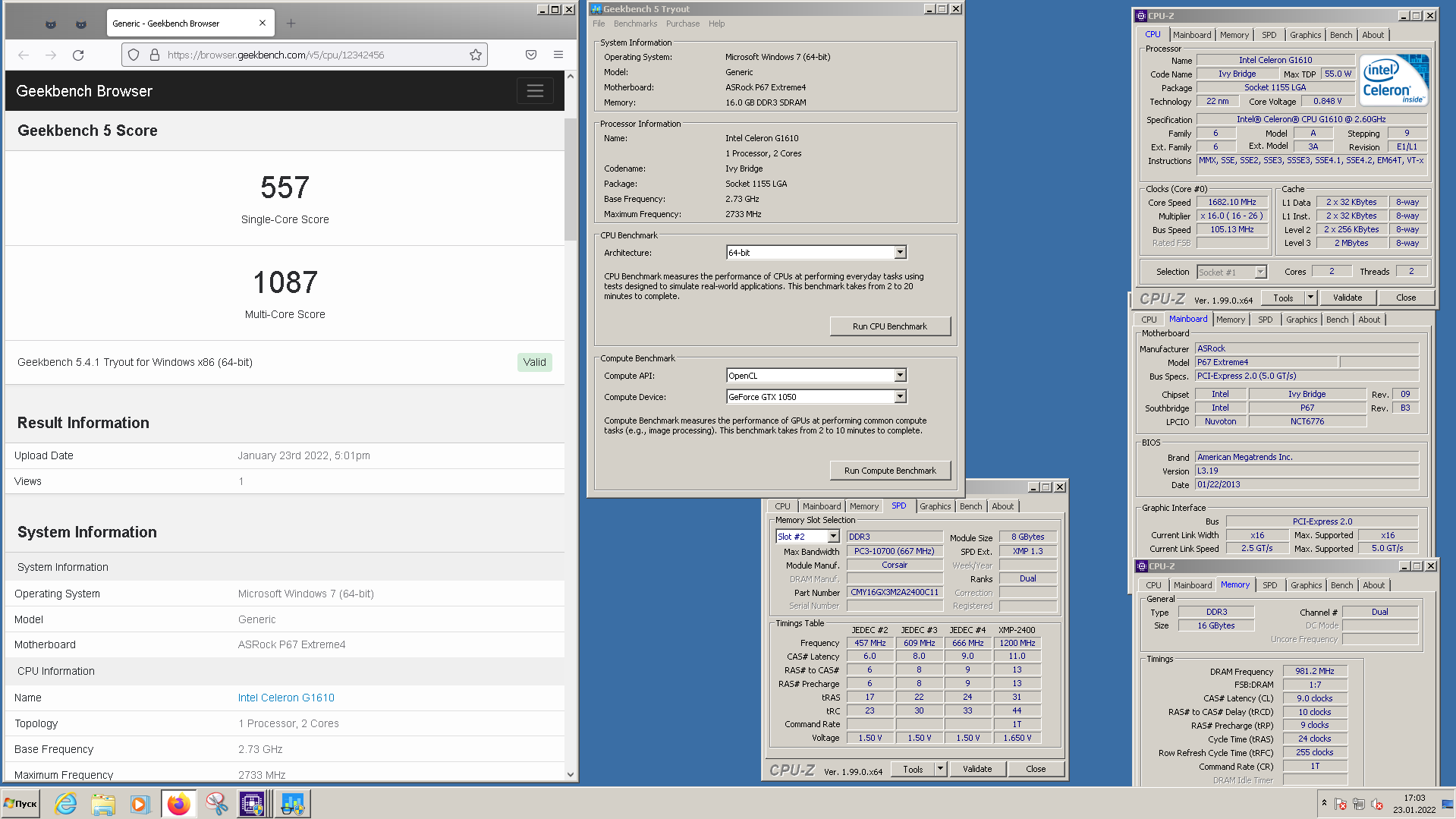This screenshot has width=1456, height=819.
Task: Open the Firefox application menu
Action: tap(558, 55)
